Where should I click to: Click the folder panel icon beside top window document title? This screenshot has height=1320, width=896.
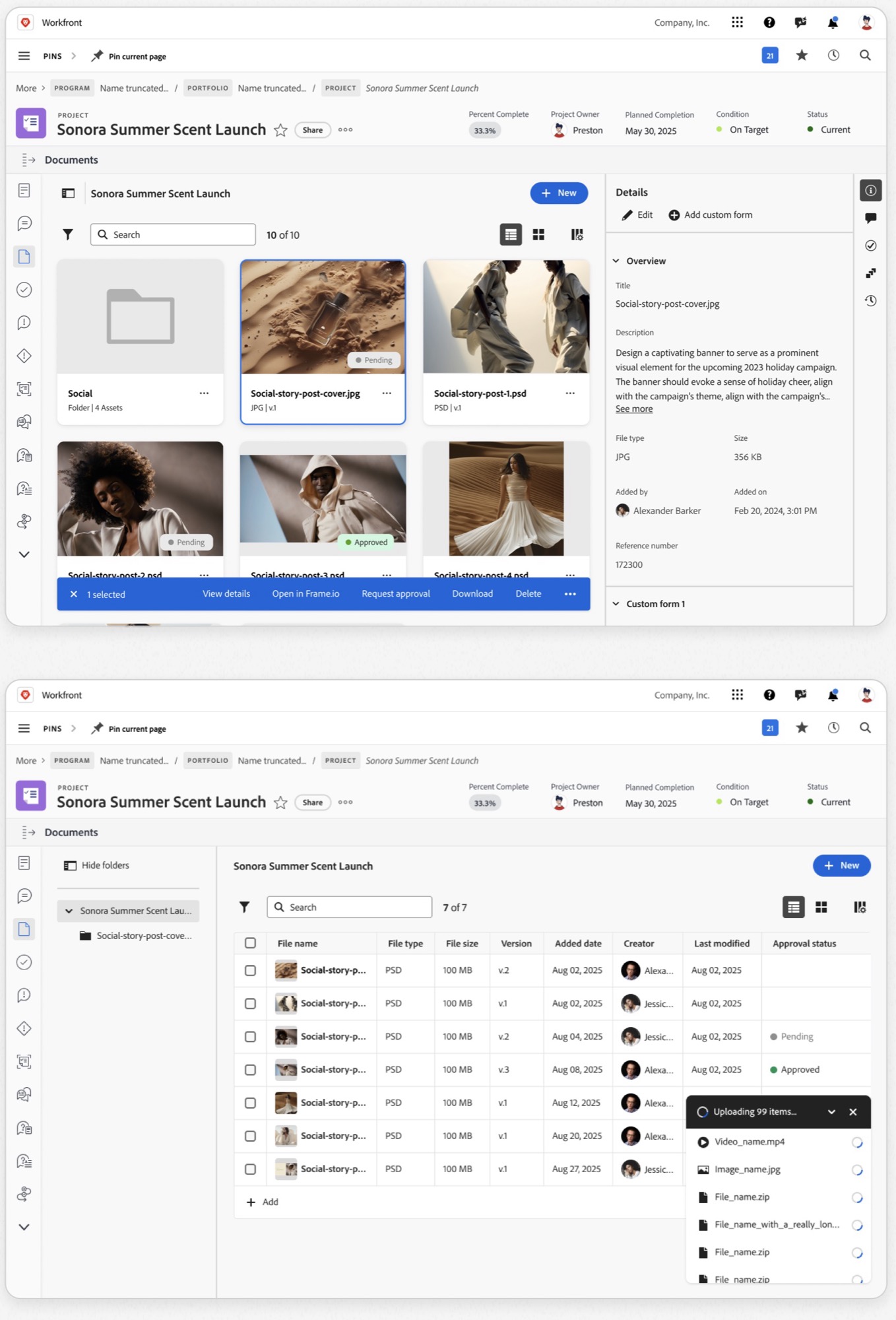(x=68, y=193)
